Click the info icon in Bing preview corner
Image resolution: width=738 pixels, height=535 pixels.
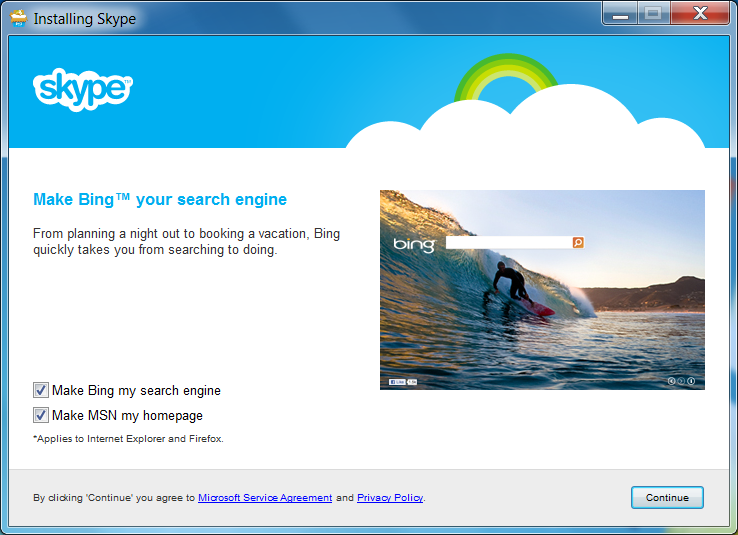[x=691, y=381]
